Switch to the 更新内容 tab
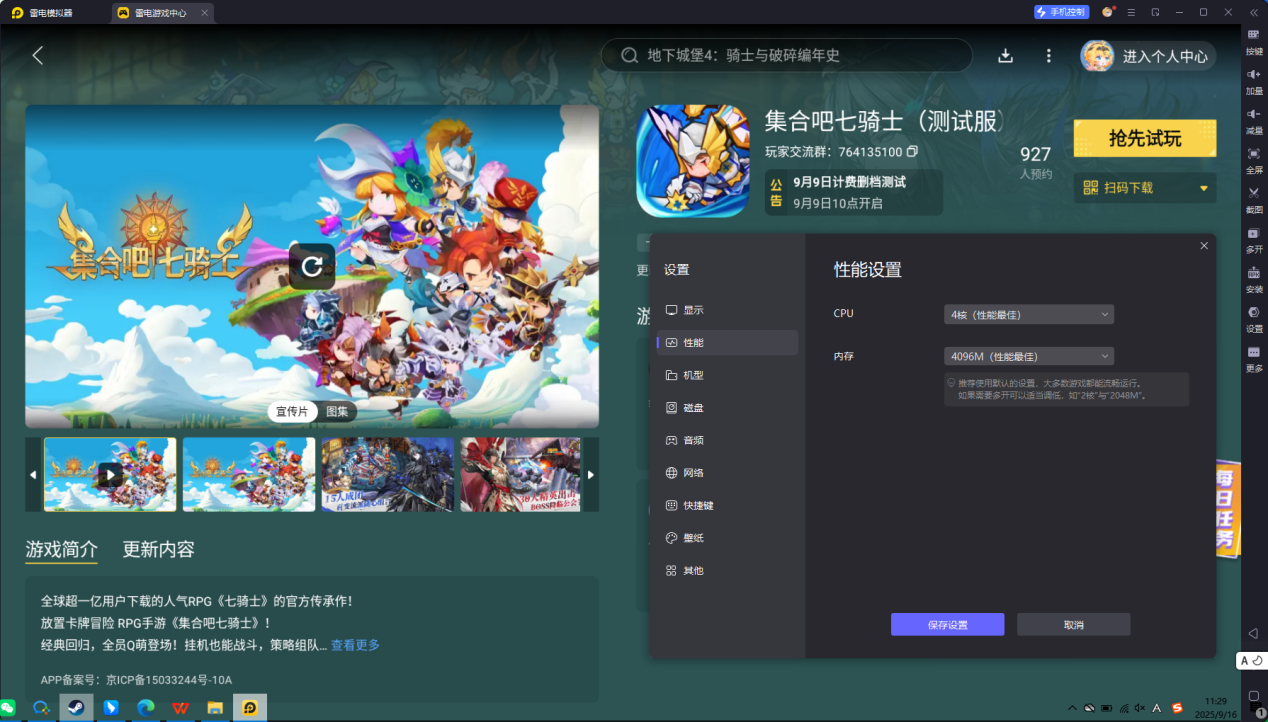Screen dimensions: 1268x722 pyautogui.click(x=157, y=550)
